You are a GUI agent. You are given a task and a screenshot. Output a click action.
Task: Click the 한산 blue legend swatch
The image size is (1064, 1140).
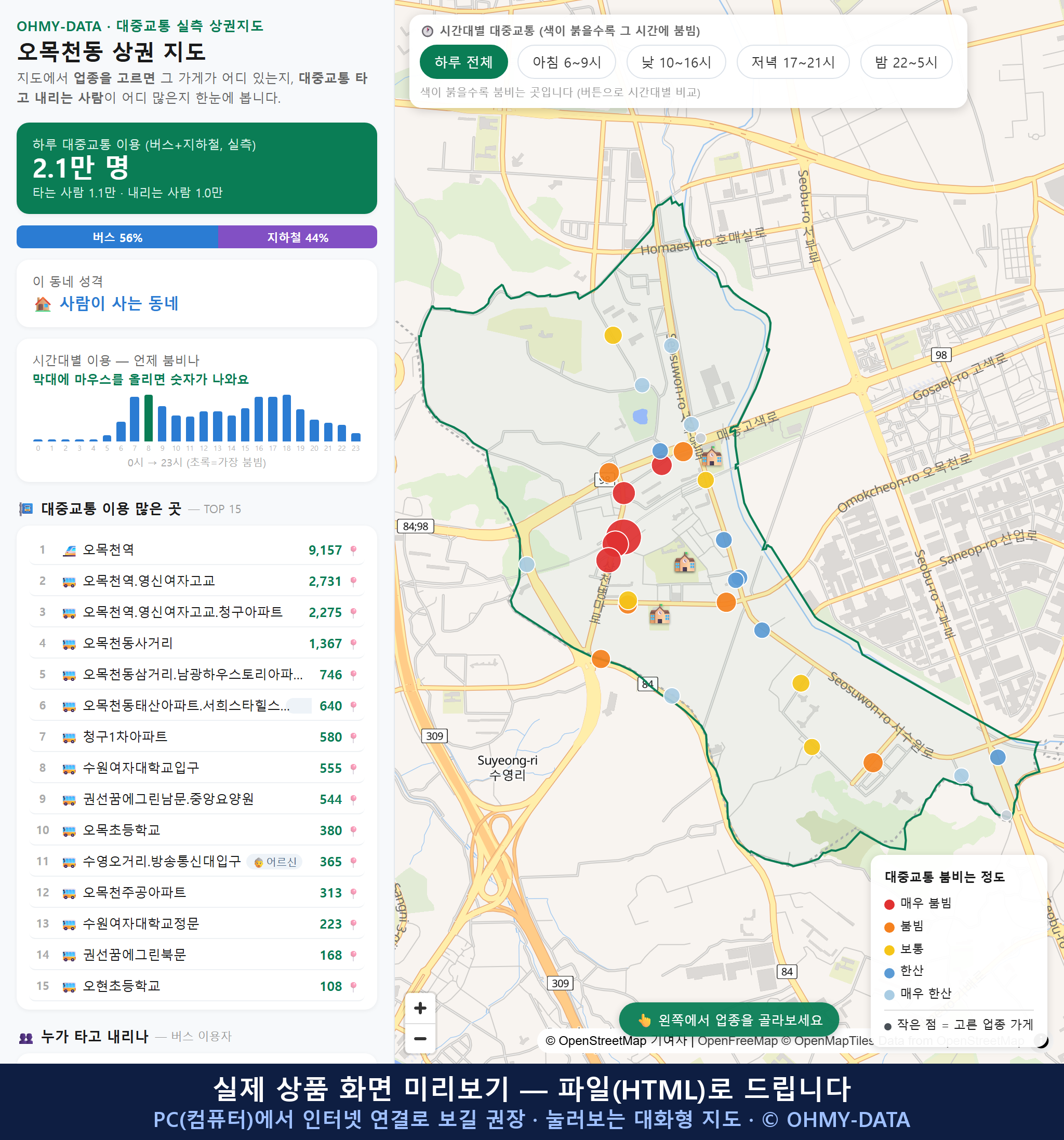coord(889,973)
